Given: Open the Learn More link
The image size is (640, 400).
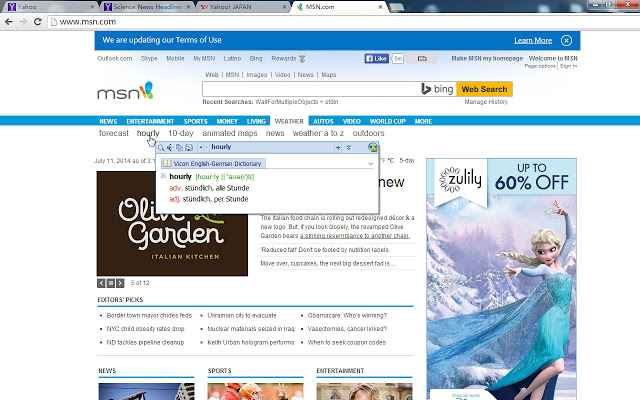Looking at the screenshot, I should click(x=533, y=40).
